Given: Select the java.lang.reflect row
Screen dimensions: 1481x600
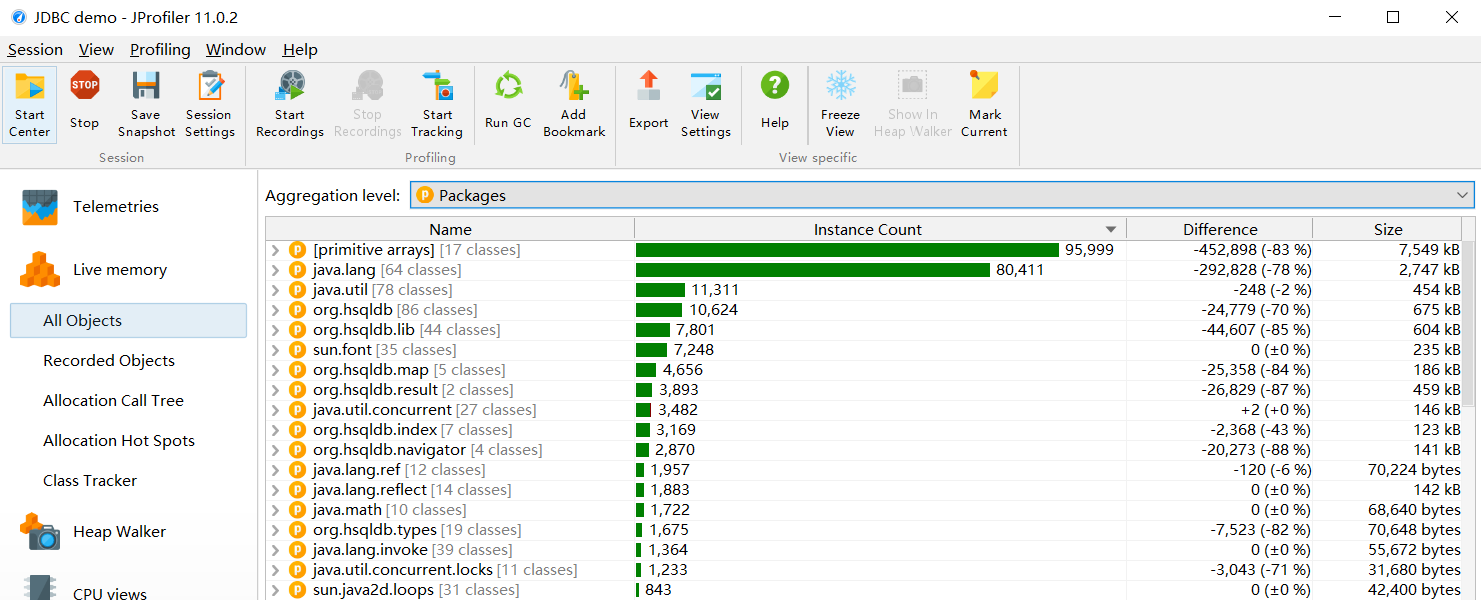Looking at the screenshot, I should [x=864, y=490].
